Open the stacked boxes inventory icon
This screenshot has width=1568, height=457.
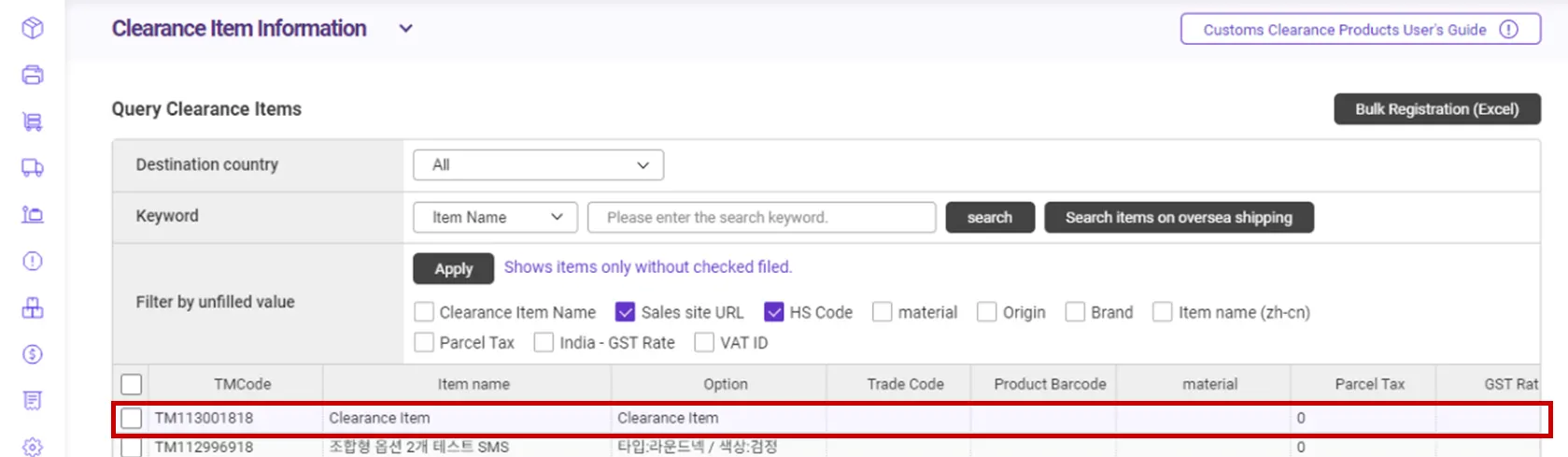(x=33, y=307)
